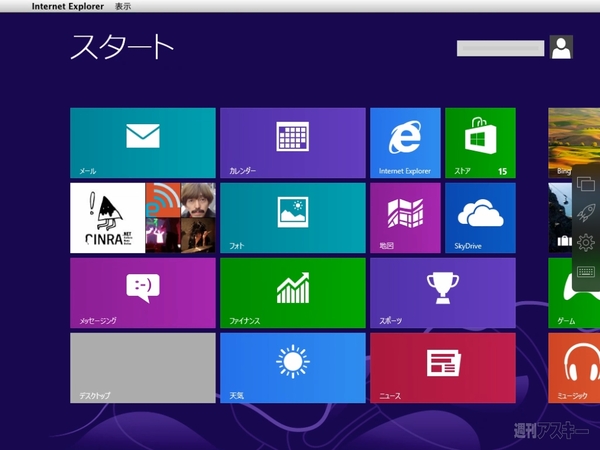Open the Mail (メール) tile
Screen dimensions: 600x450
pyautogui.click(x=143, y=143)
